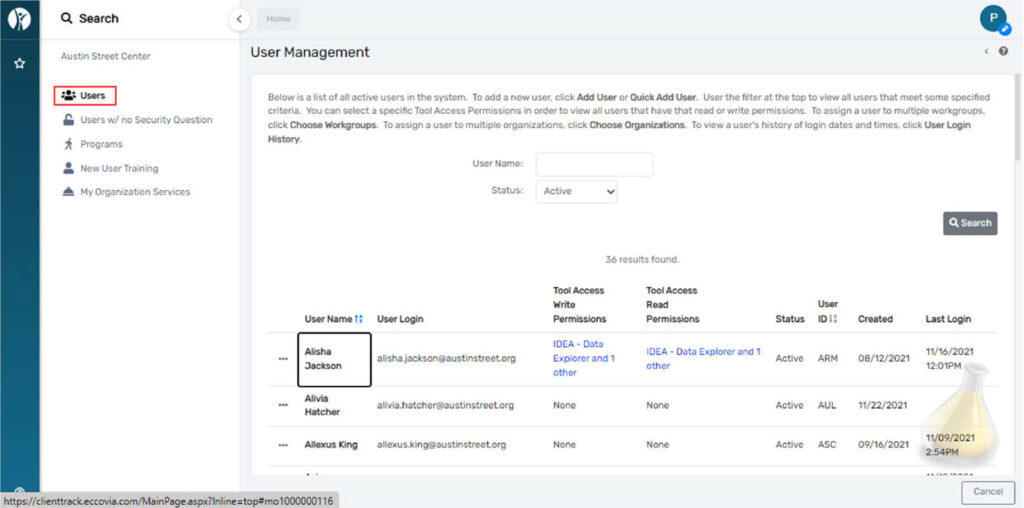This screenshot has width=1024, height=508.
Task: Focus the User Name input field
Action: pyautogui.click(x=594, y=164)
